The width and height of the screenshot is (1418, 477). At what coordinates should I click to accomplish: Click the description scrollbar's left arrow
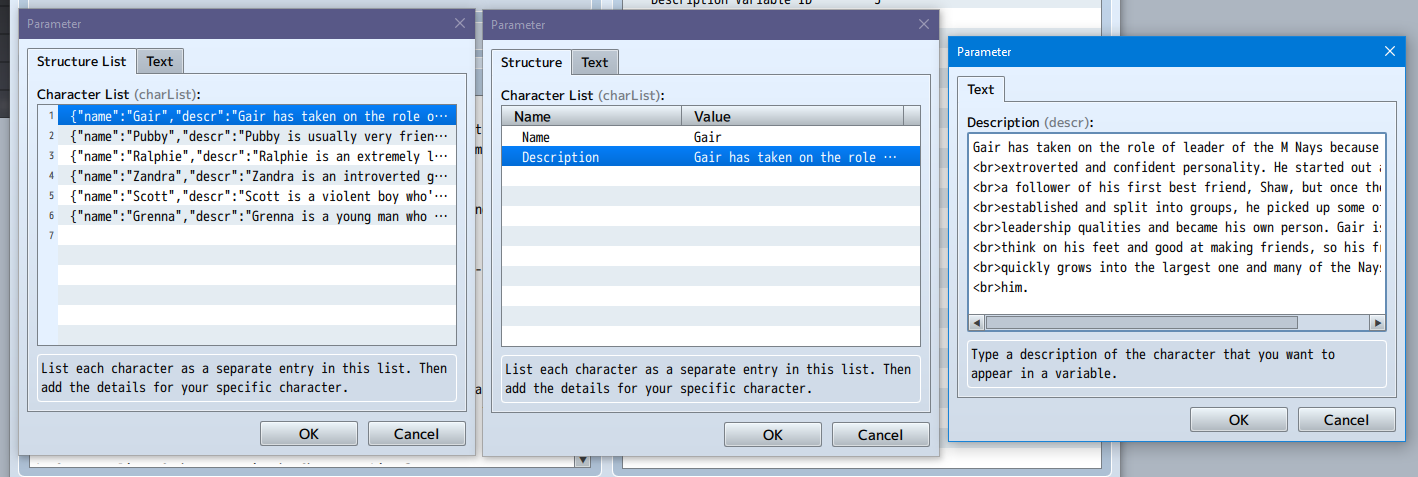[977, 323]
